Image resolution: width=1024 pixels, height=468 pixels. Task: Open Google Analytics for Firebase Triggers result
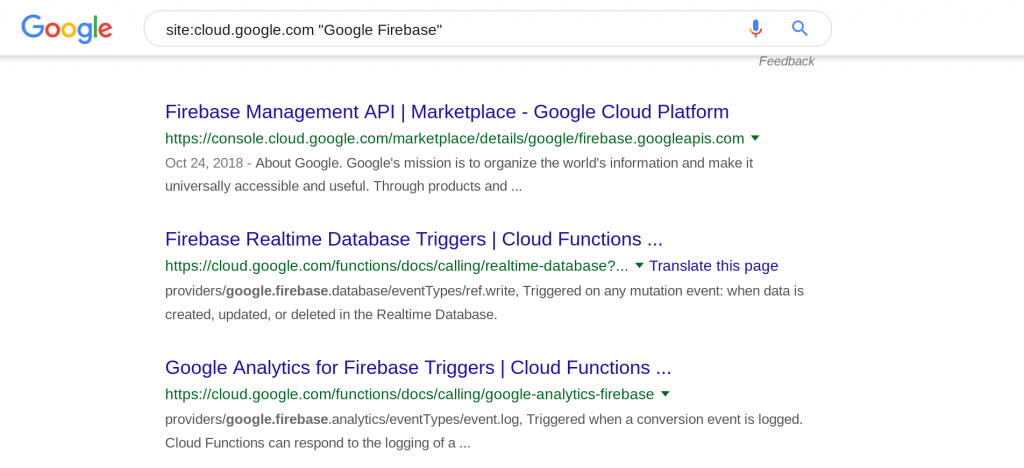coord(418,367)
